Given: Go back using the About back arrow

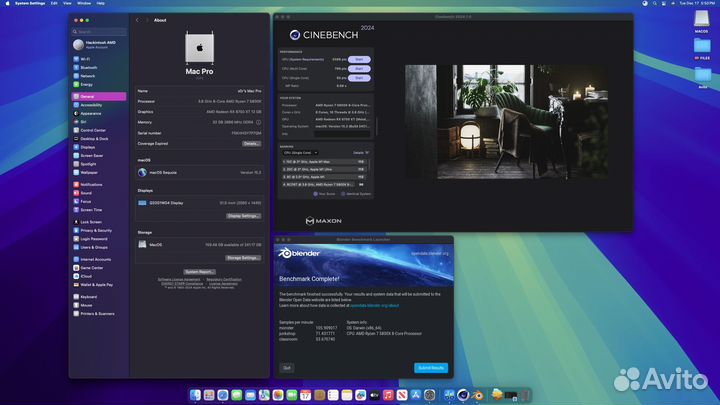Looking at the screenshot, I should pos(138,20).
